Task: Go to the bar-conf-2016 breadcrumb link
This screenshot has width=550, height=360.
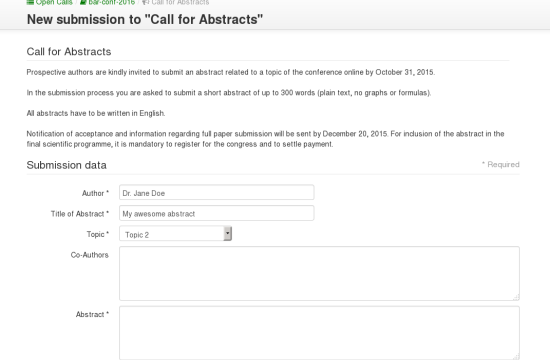Action: [112, 2]
